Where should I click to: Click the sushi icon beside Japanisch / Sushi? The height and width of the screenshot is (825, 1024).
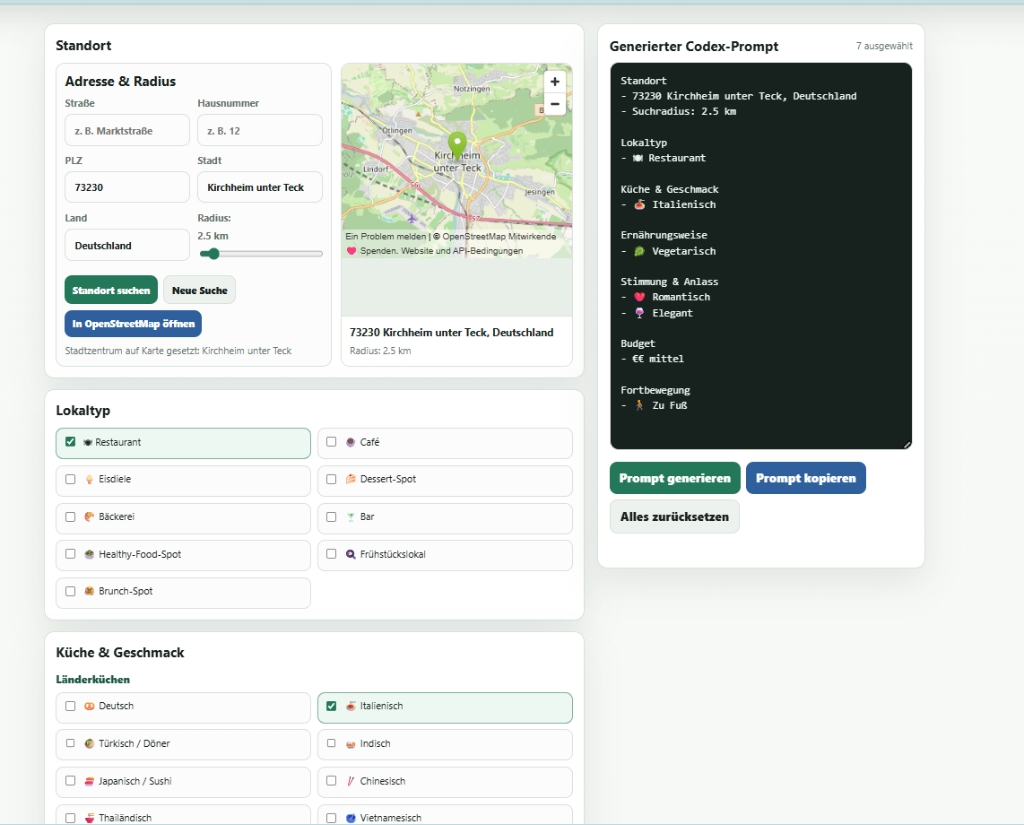tap(89, 781)
